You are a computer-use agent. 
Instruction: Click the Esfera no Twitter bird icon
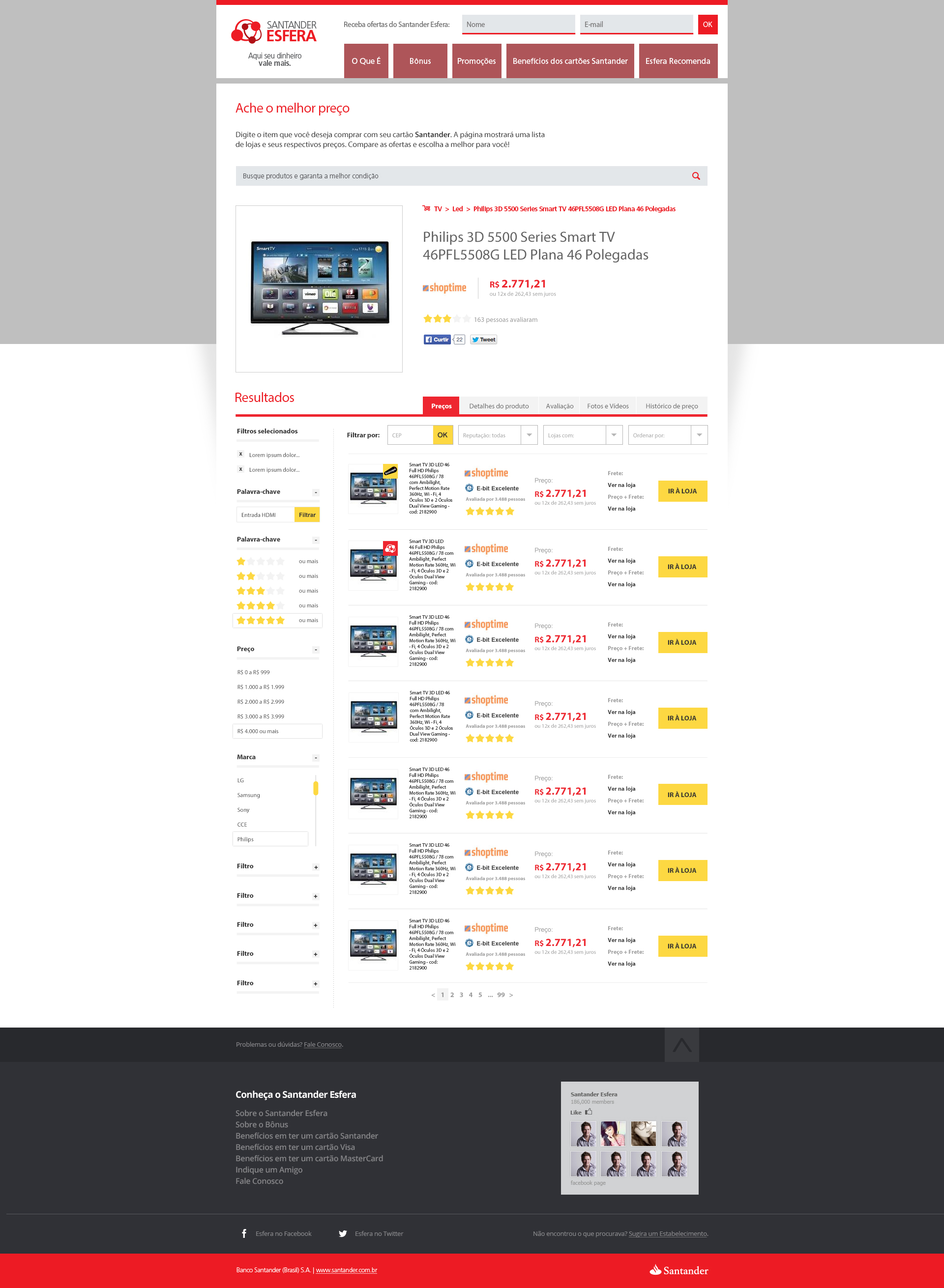[342, 1233]
